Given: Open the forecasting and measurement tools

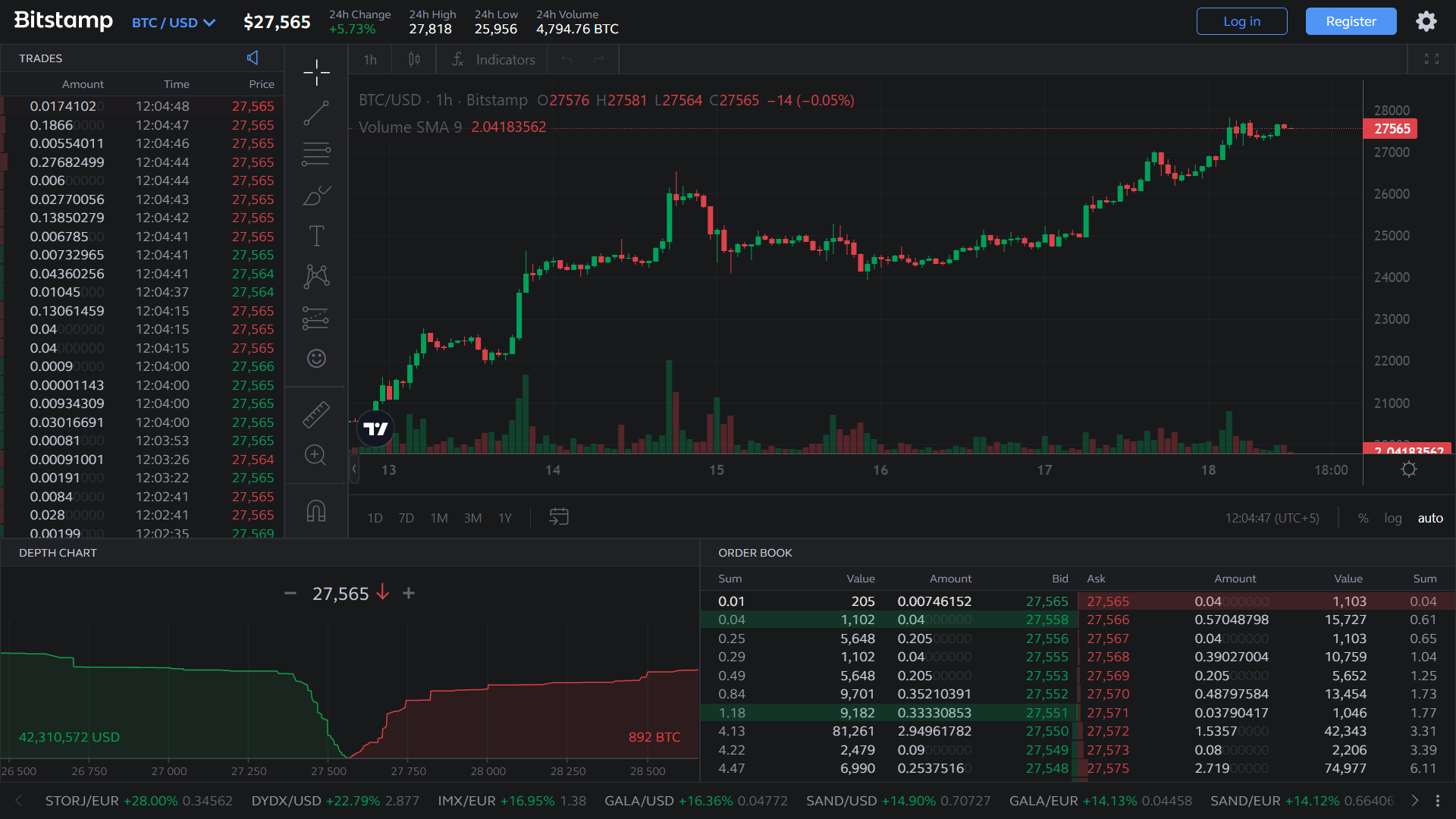Looking at the screenshot, I should click(x=316, y=318).
